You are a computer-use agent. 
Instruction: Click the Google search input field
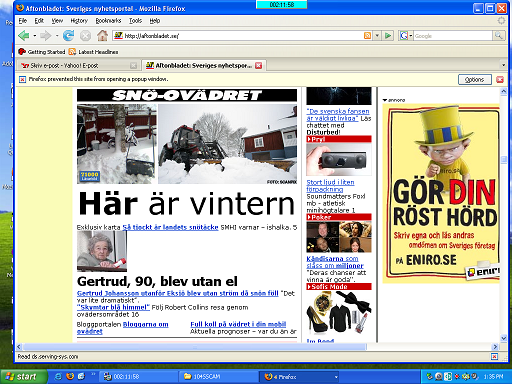453,36
